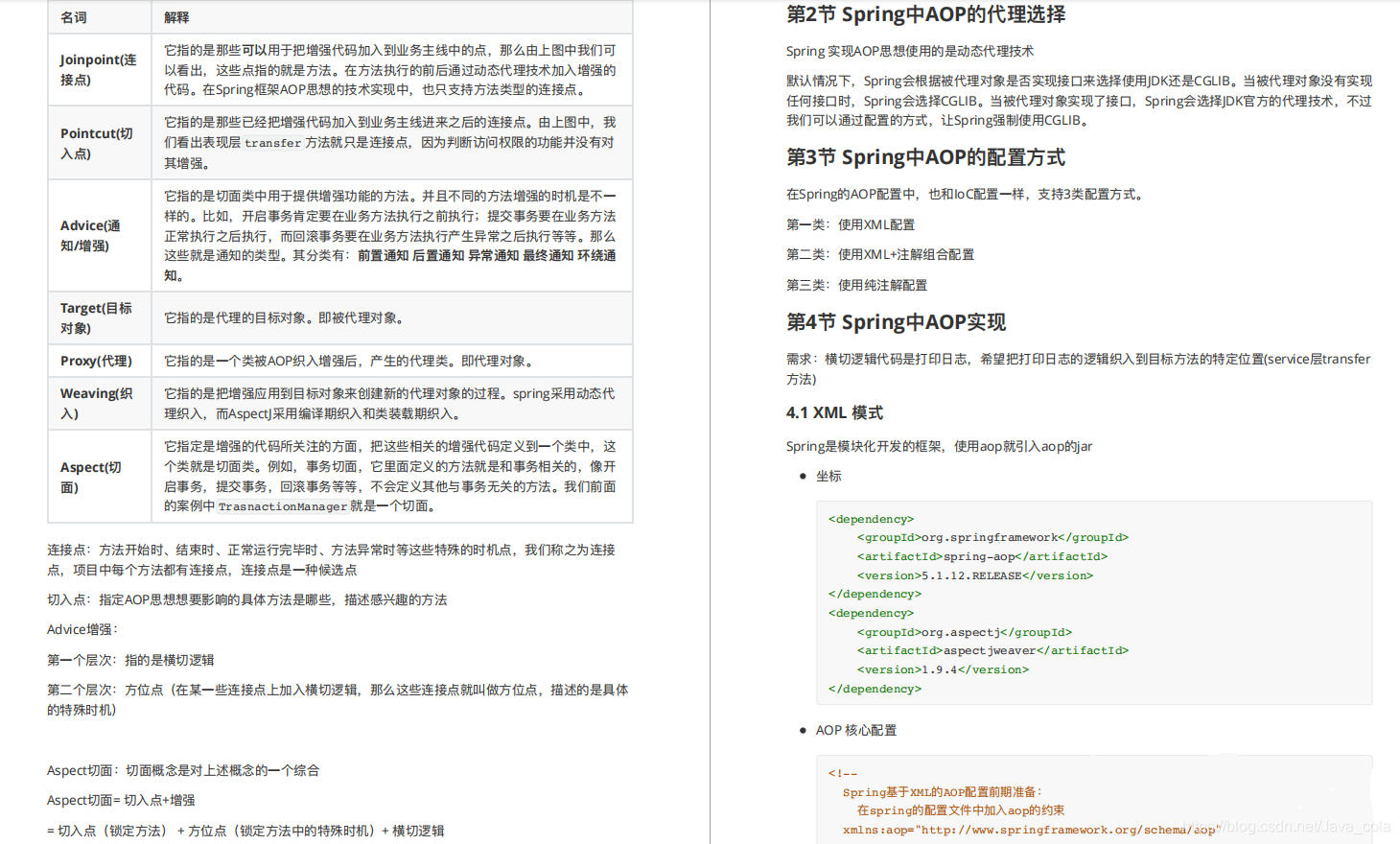The height and width of the screenshot is (844, 1400).
Task: Select the 'Weaving(织入)' table cell
Action: (100, 404)
